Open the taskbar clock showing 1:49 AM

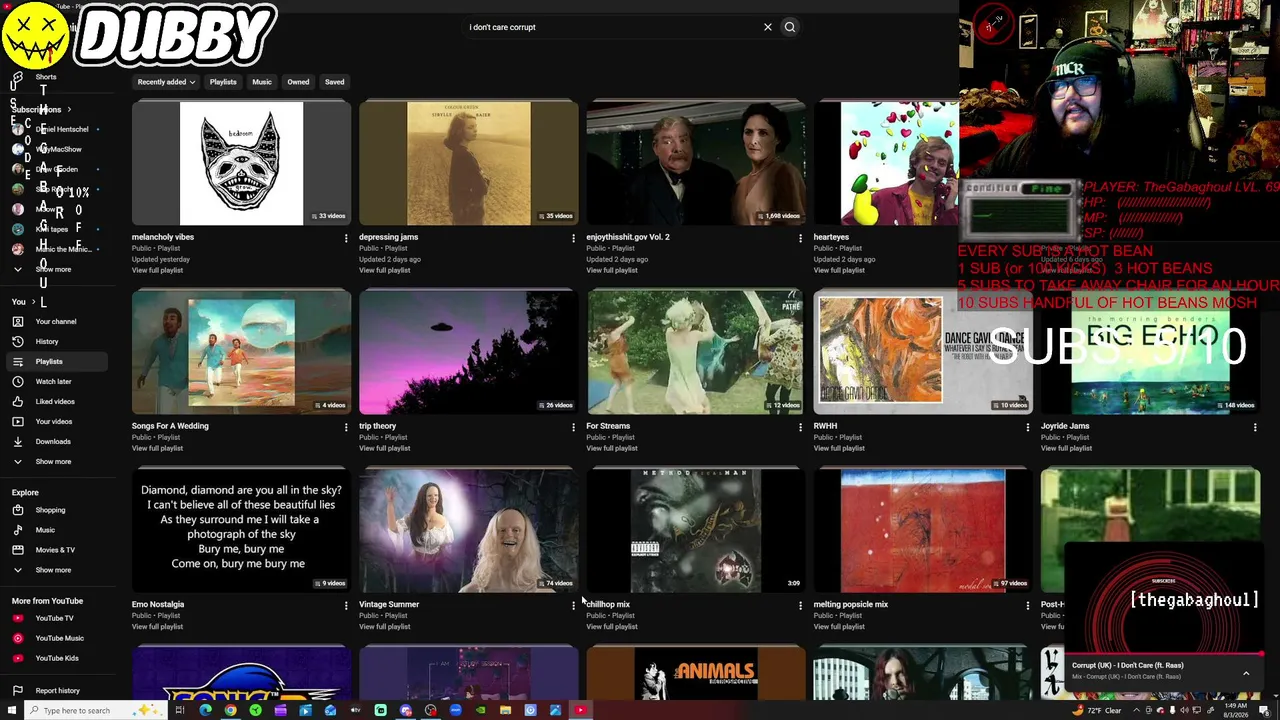pos(1236,710)
